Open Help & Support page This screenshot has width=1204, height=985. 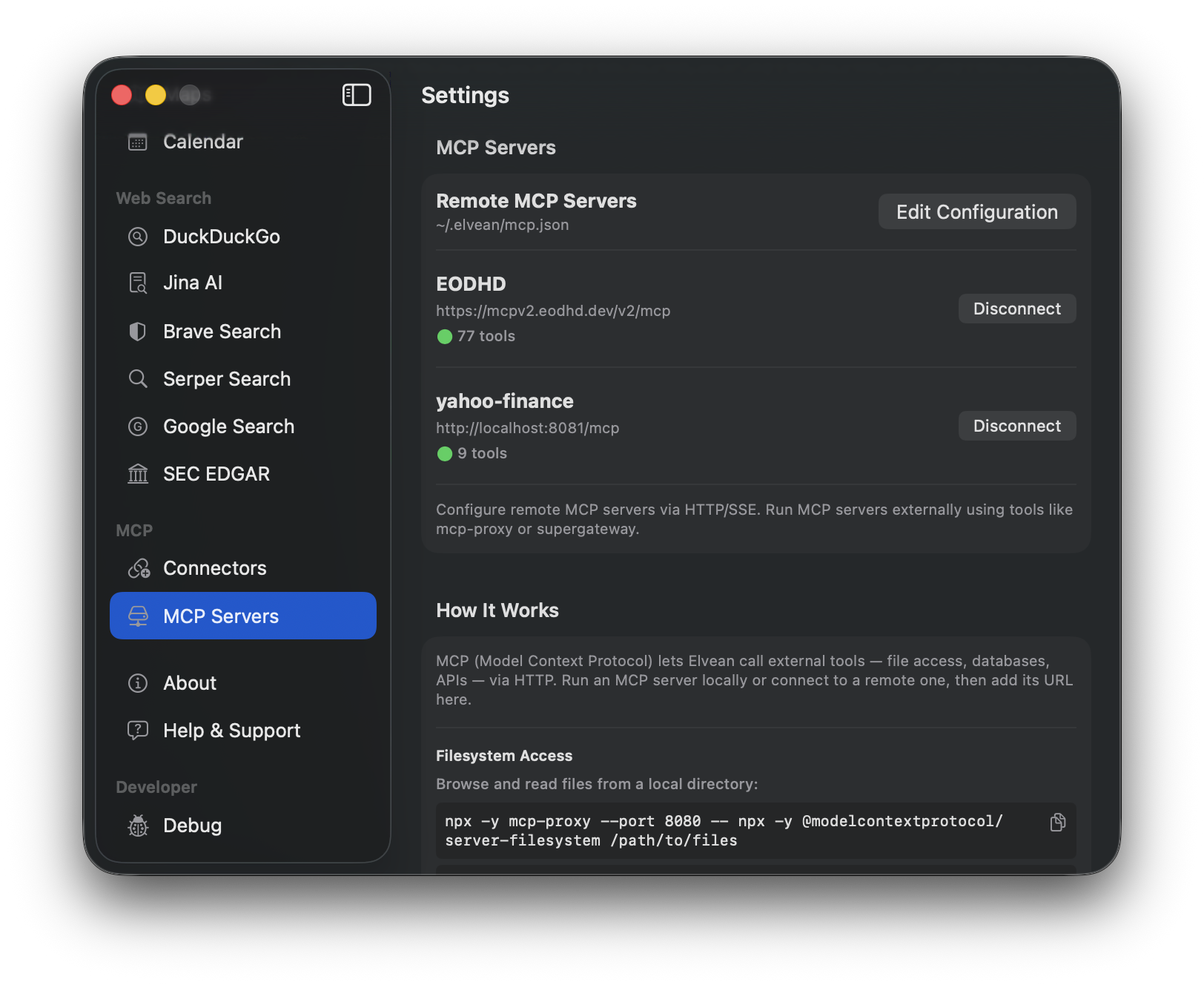point(242,731)
